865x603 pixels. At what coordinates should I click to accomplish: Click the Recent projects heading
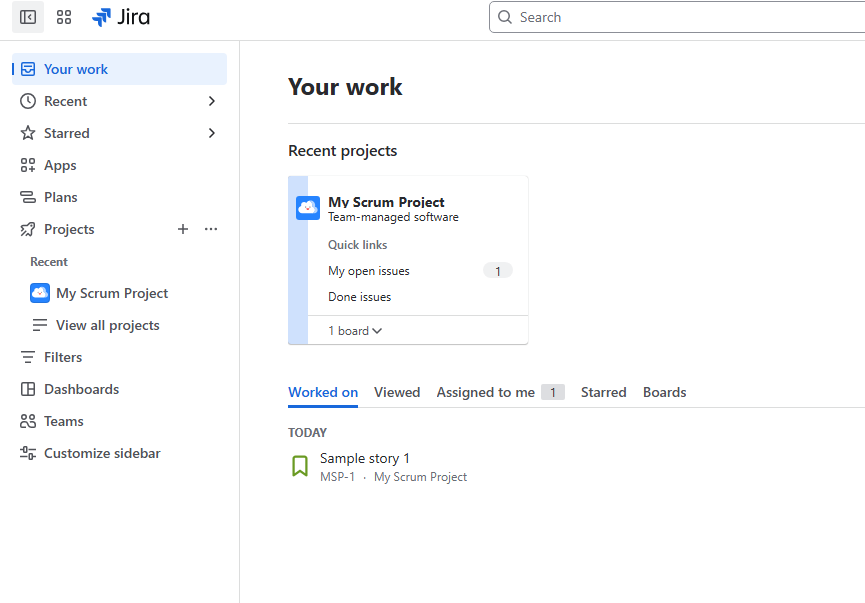[x=343, y=151]
